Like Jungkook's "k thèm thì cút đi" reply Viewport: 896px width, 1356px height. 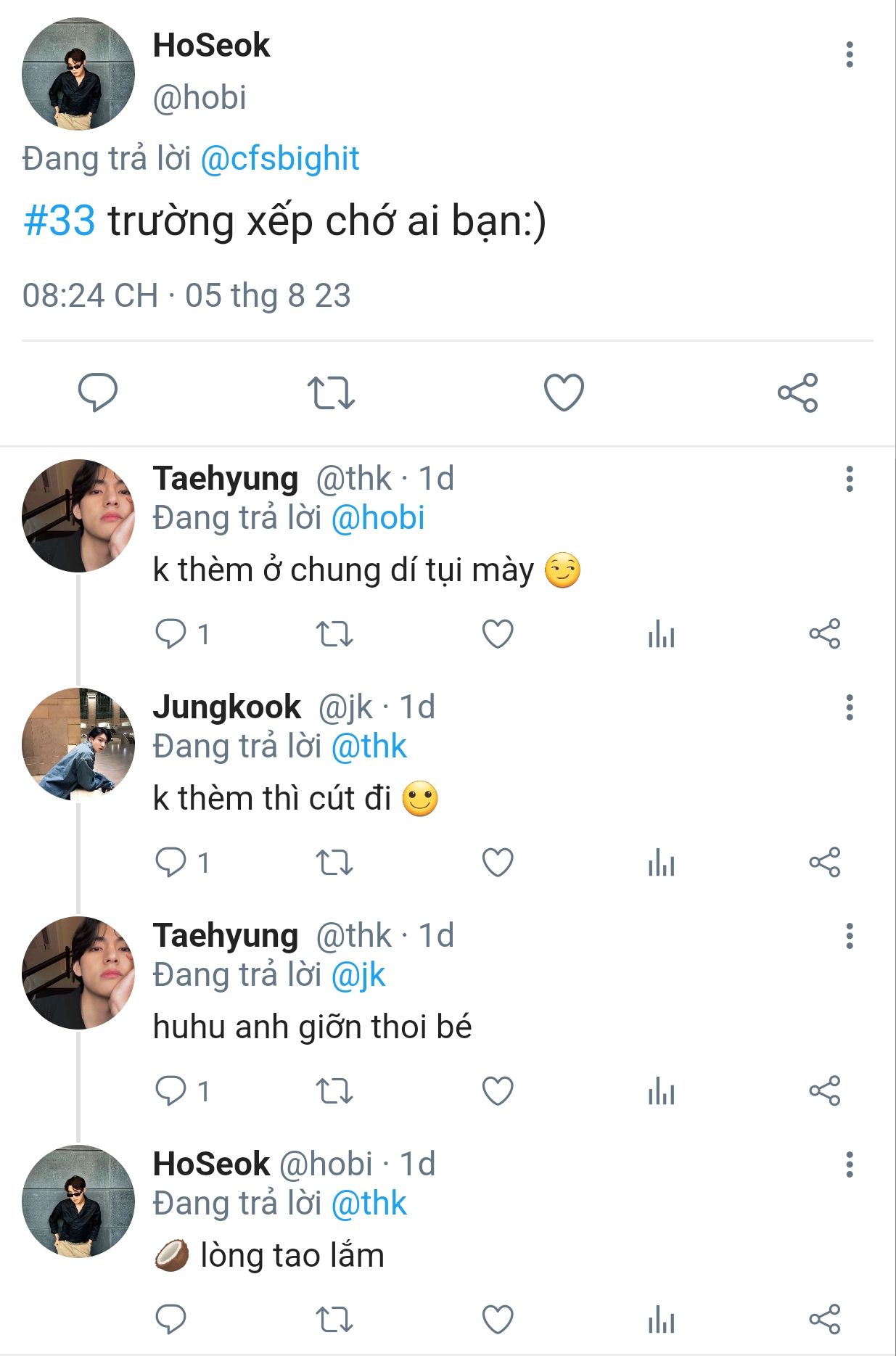point(498,863)
